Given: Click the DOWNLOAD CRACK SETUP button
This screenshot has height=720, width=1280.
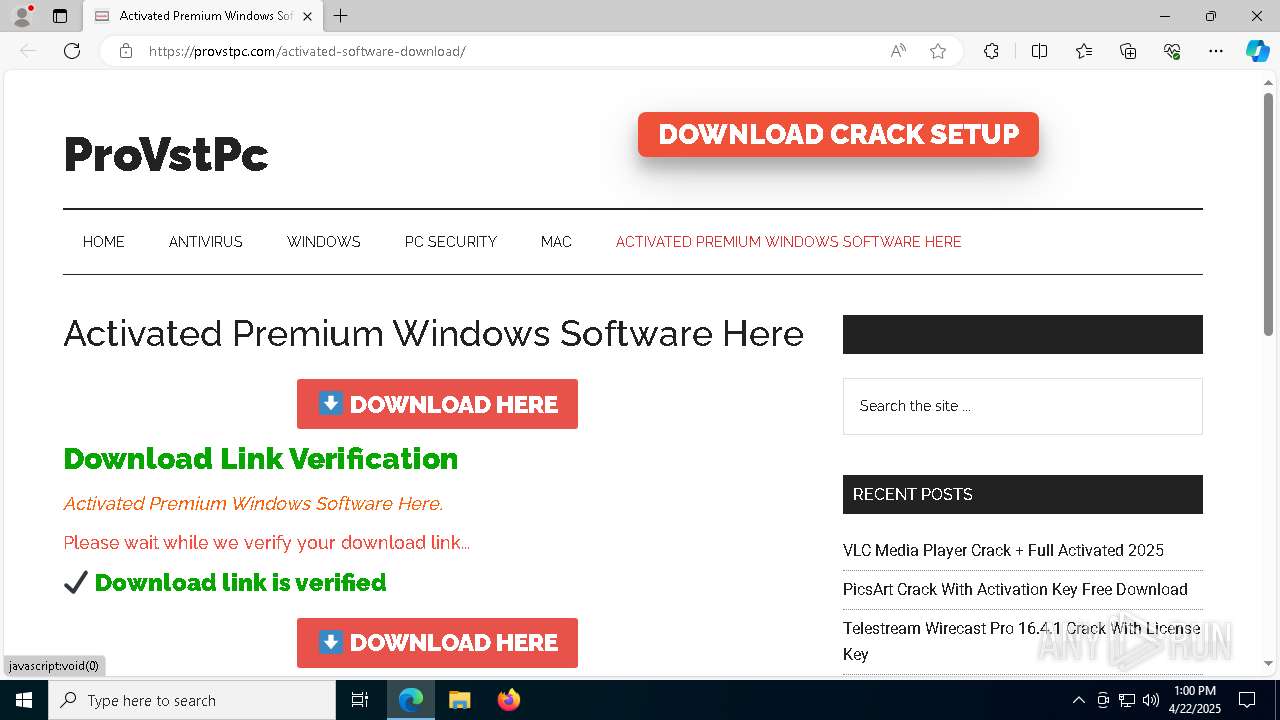Looking at the screenshot, I should pyautogui.click(x=838, y=134).
